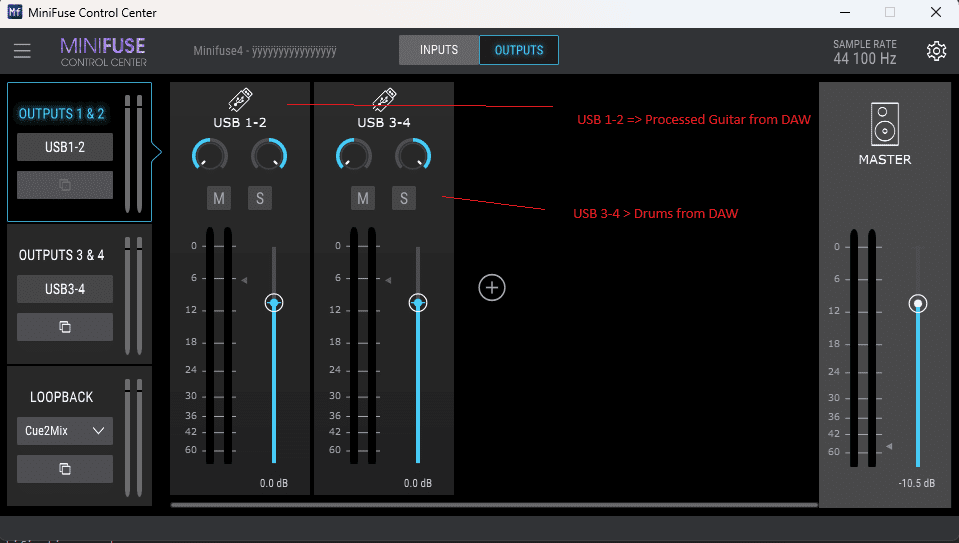Click the right pan knob of USB 1-2

pos(269,155)
